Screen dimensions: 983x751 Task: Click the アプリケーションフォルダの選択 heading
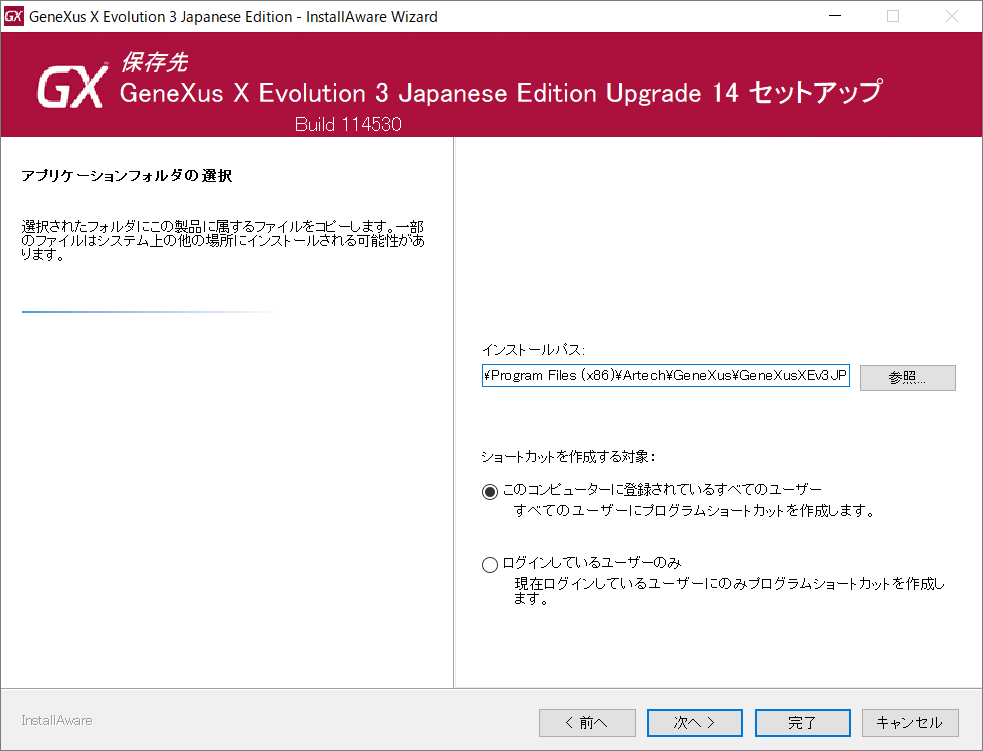(127, 176)
